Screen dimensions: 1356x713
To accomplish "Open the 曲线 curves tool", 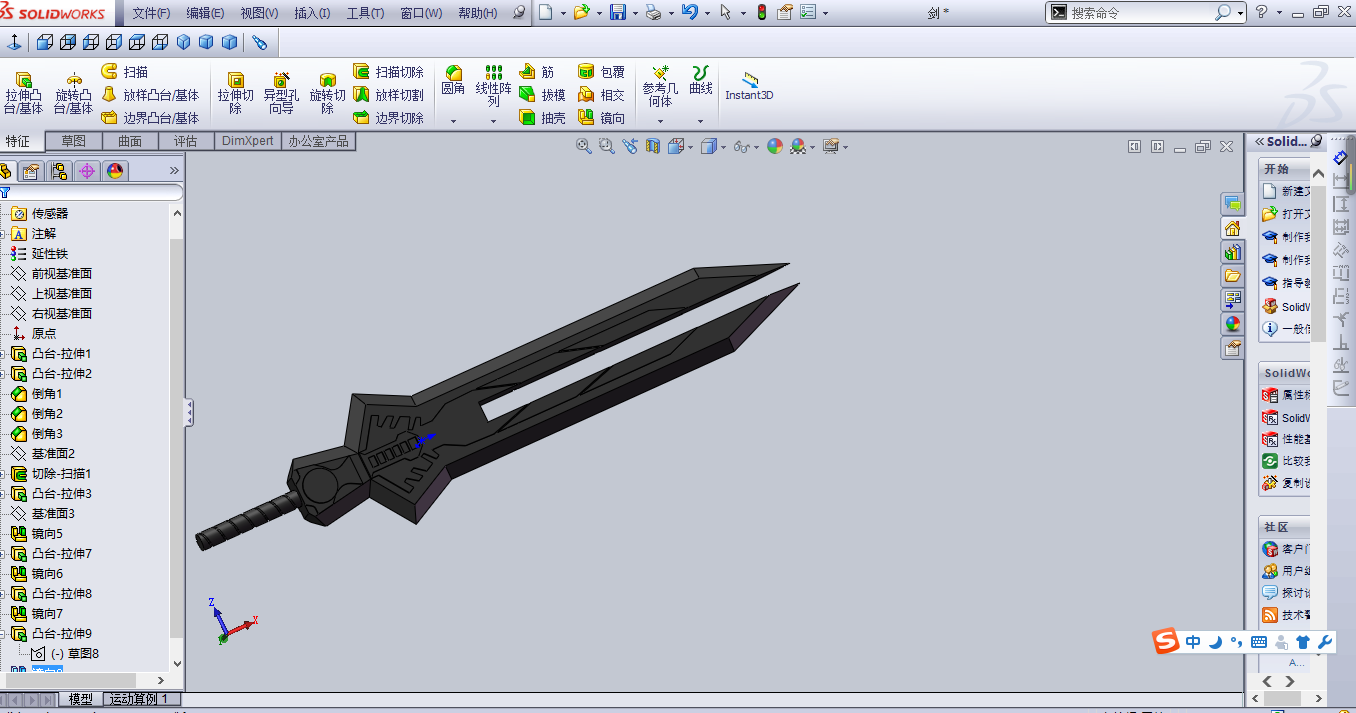I will pyautogui.click(x=701, y=81).
